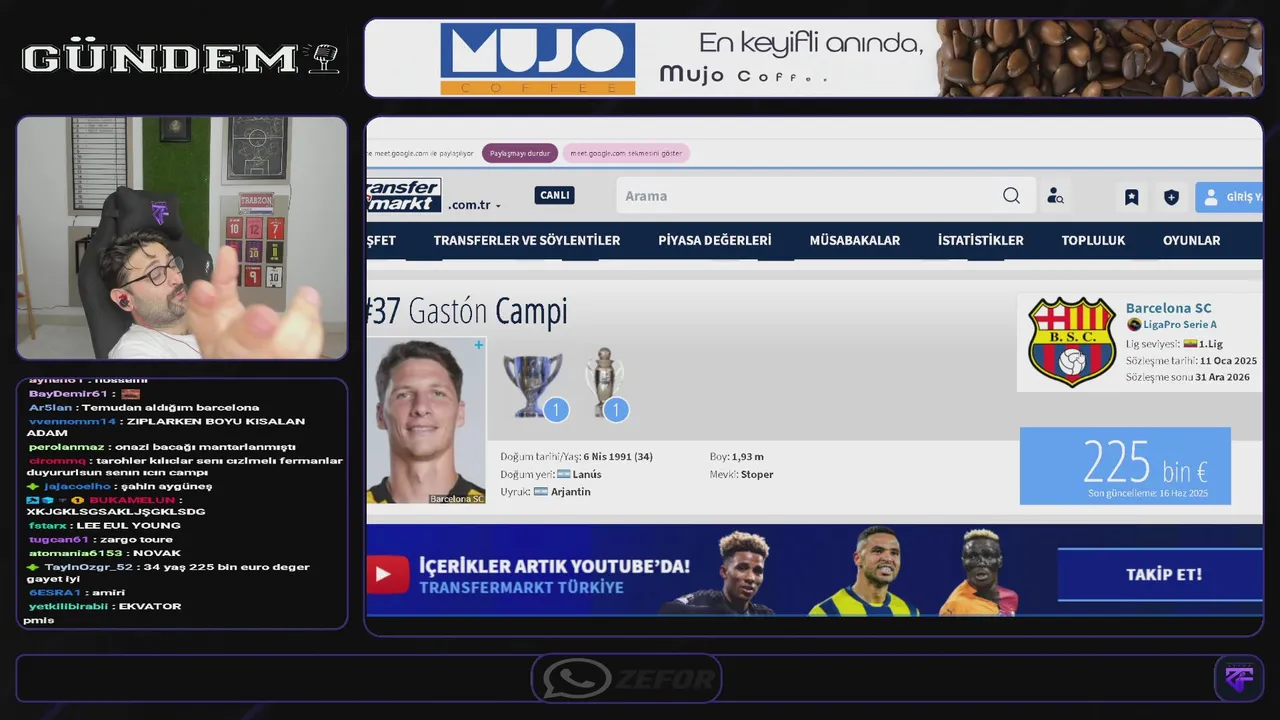This screenshot has width=1280, height=720.
Task: Click the plus icon on player photo
Action: click(x=478, y=345)
